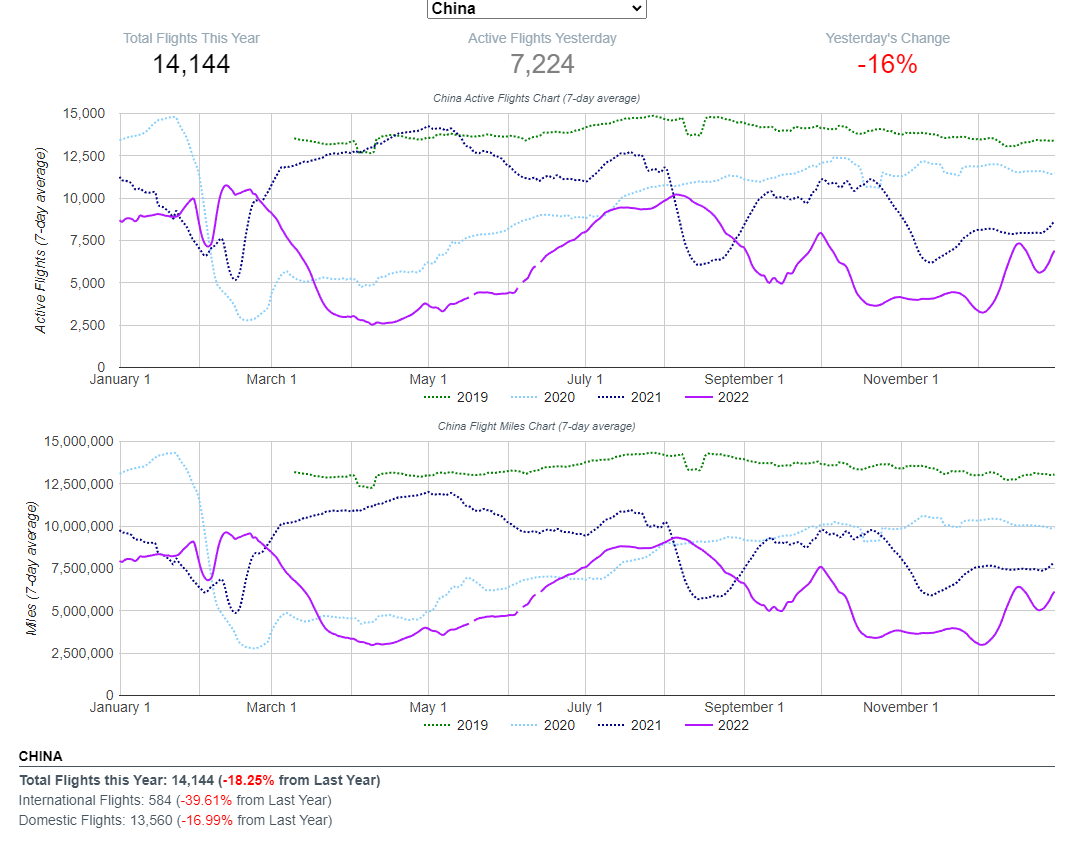Click January 1 label under Flight Miles chart
This screenshot has height=842, width=1086.
[x=120, y=707]
